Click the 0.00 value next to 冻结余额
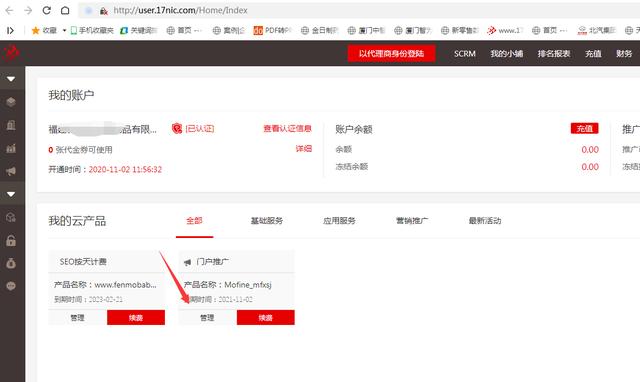 (590, 167)
